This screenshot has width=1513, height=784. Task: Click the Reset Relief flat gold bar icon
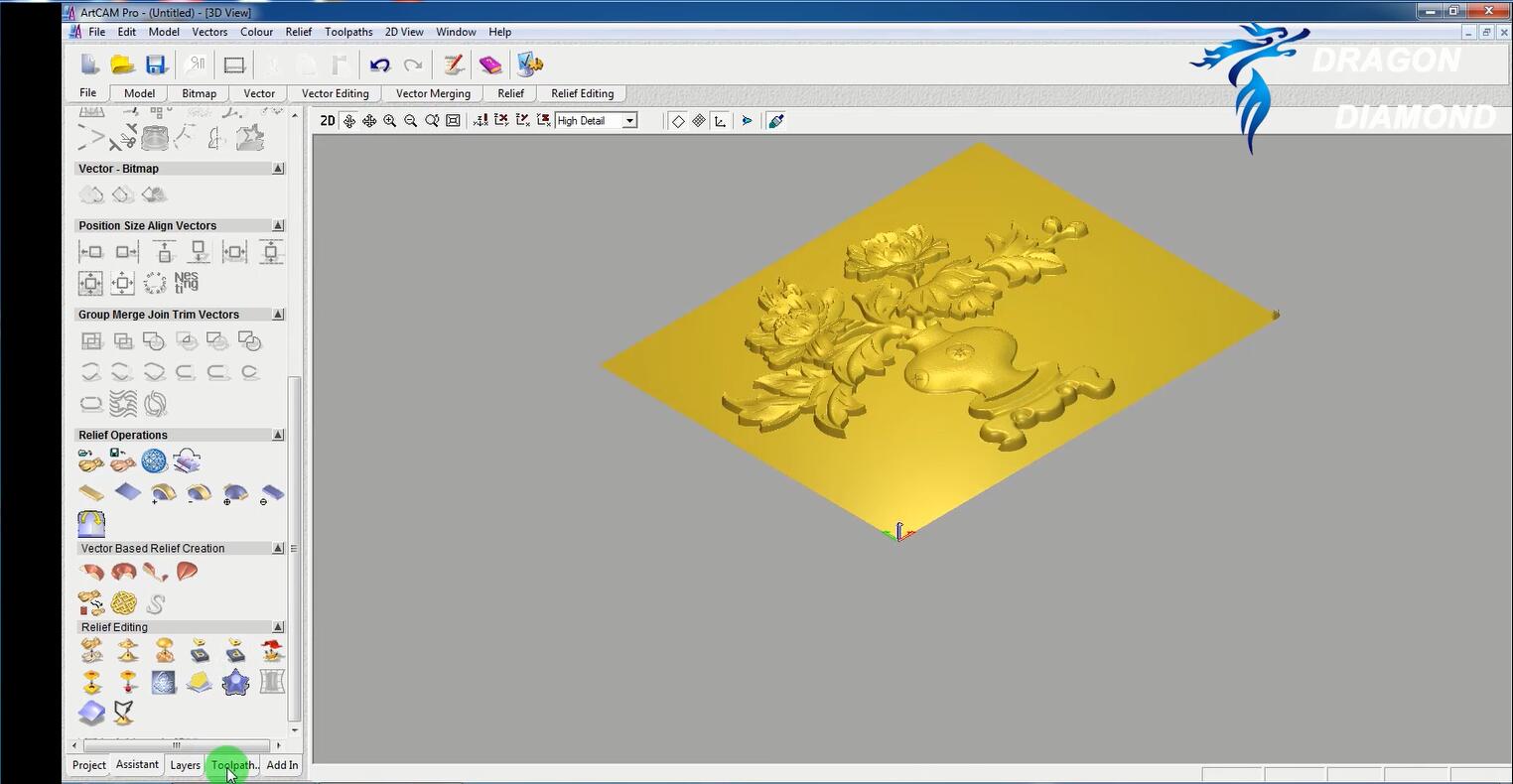(x=91, y=492)
